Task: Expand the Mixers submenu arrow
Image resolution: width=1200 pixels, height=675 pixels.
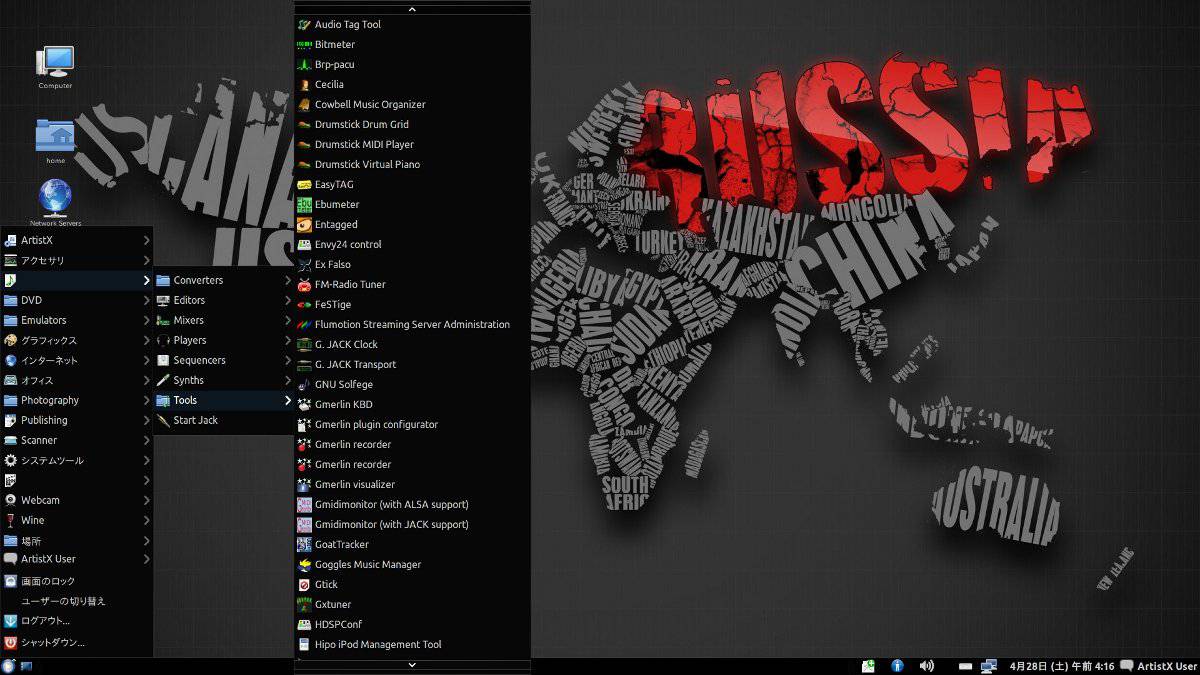Action: [288, 320]
